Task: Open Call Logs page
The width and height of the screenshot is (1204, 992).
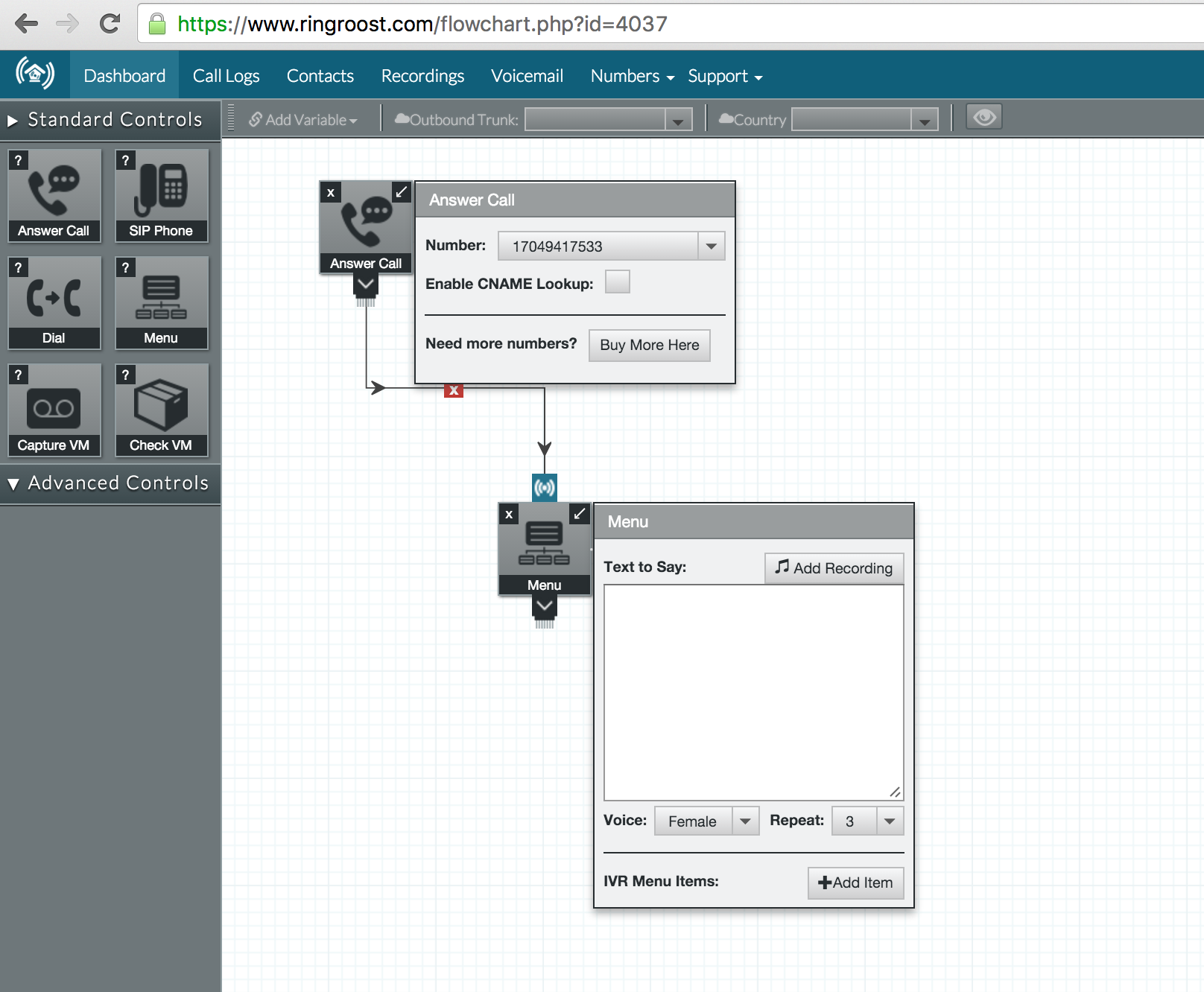Action: tap(226, 76)
